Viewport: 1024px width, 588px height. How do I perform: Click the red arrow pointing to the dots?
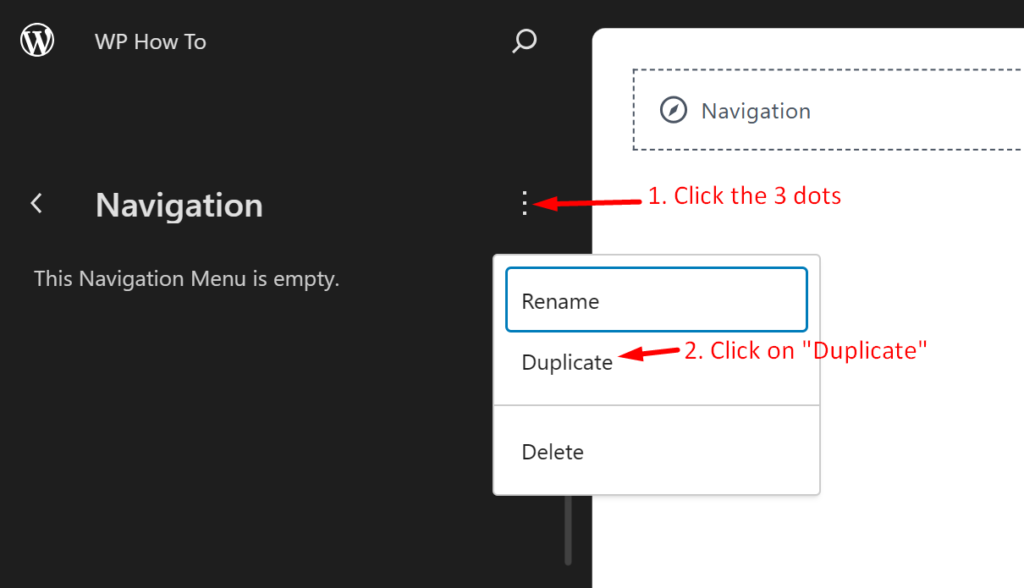pyautogui.click(x=587, y=203)
